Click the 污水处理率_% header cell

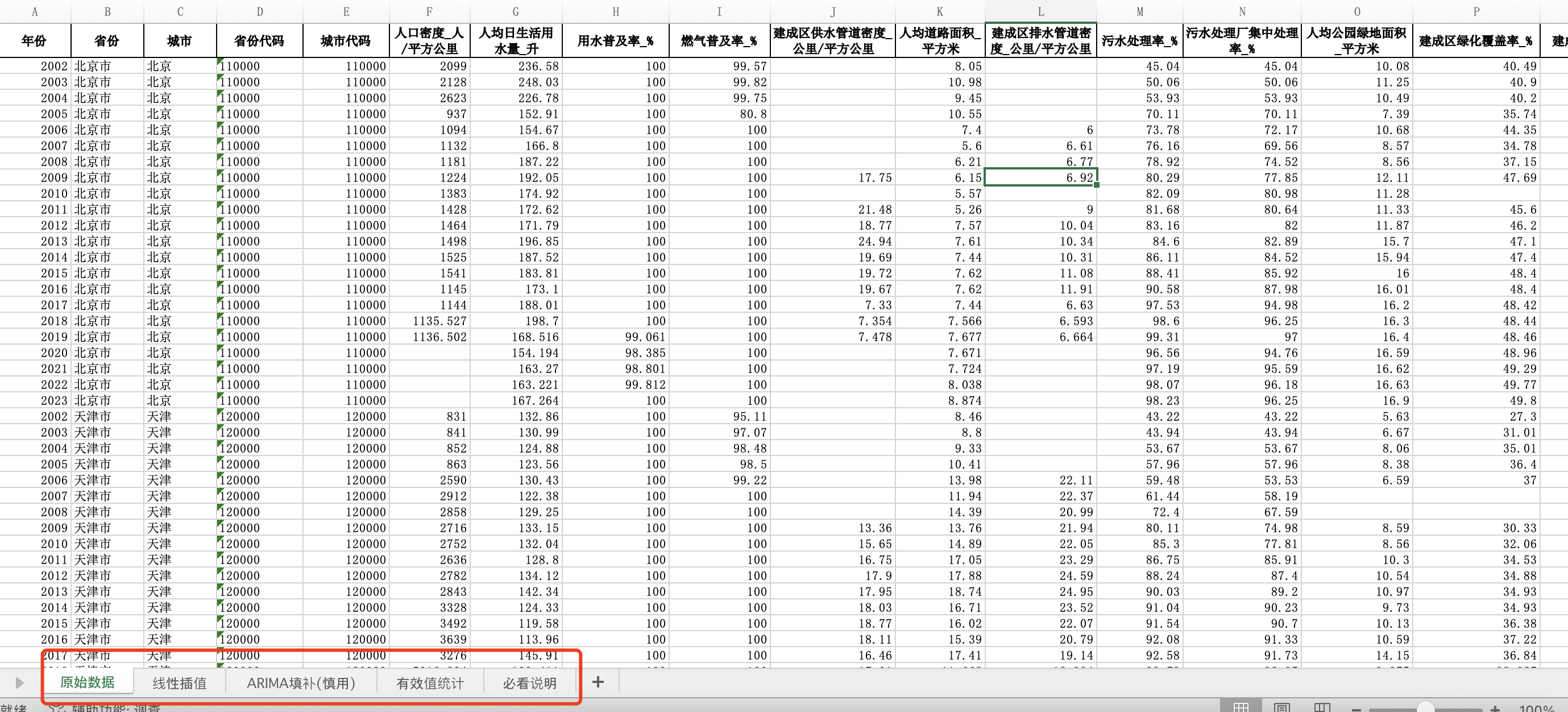pos(1139,40)
